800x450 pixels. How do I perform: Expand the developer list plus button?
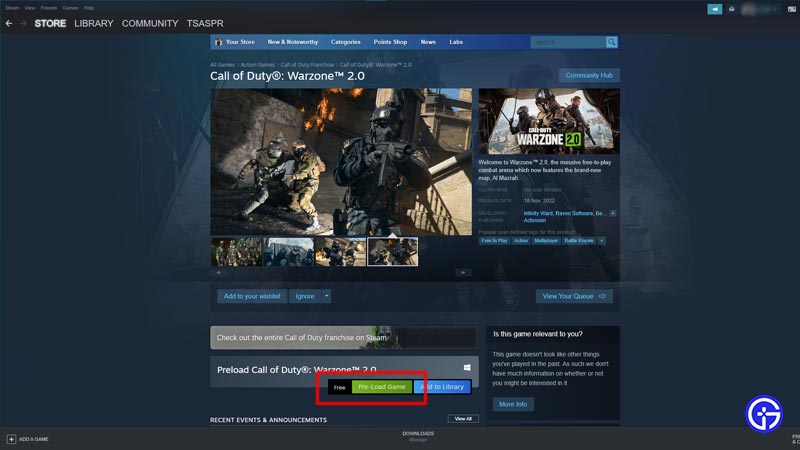(x=613, y=213)
